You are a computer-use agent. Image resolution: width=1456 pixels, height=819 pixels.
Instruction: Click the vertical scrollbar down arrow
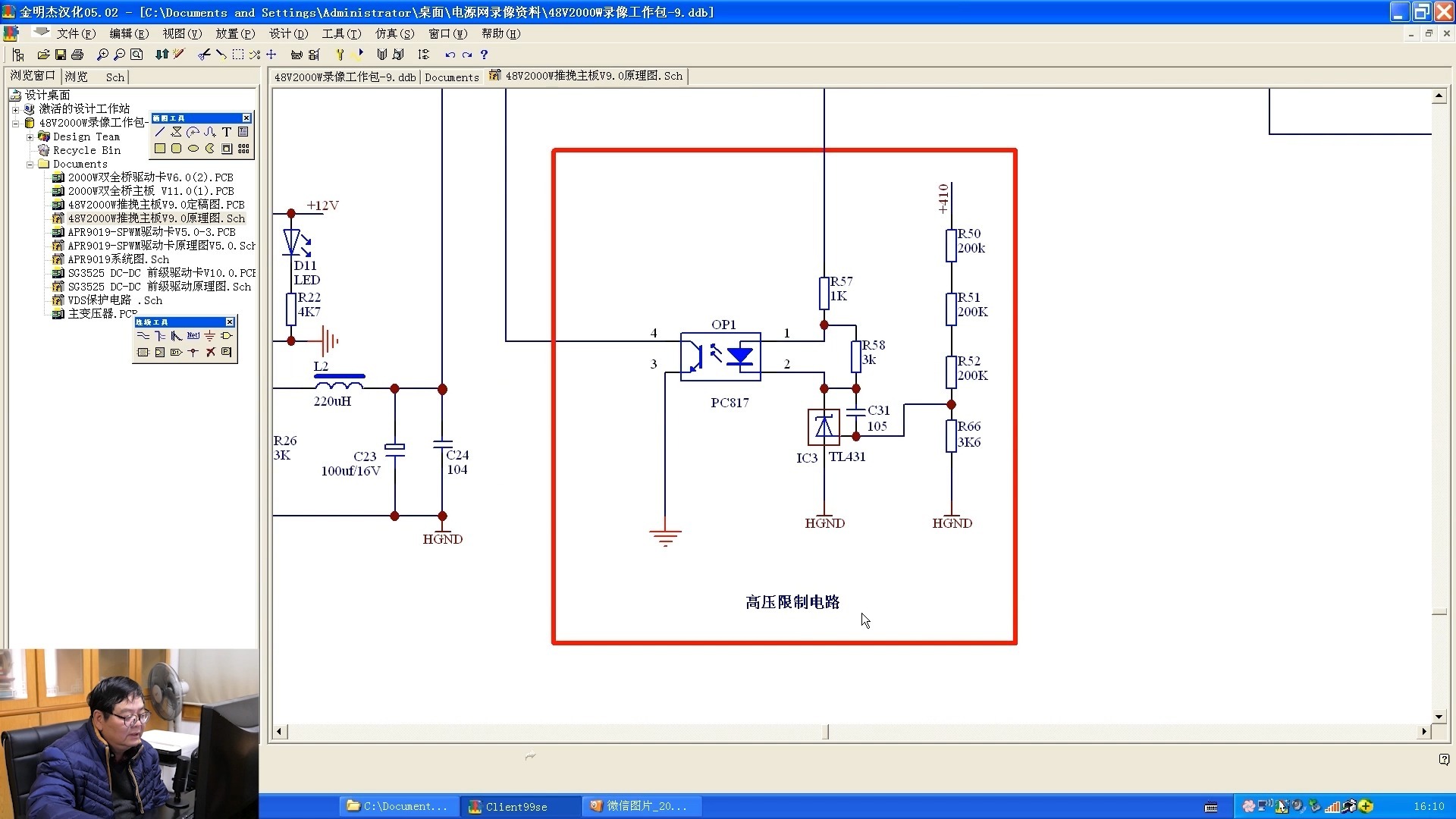tap(1439, 717)
